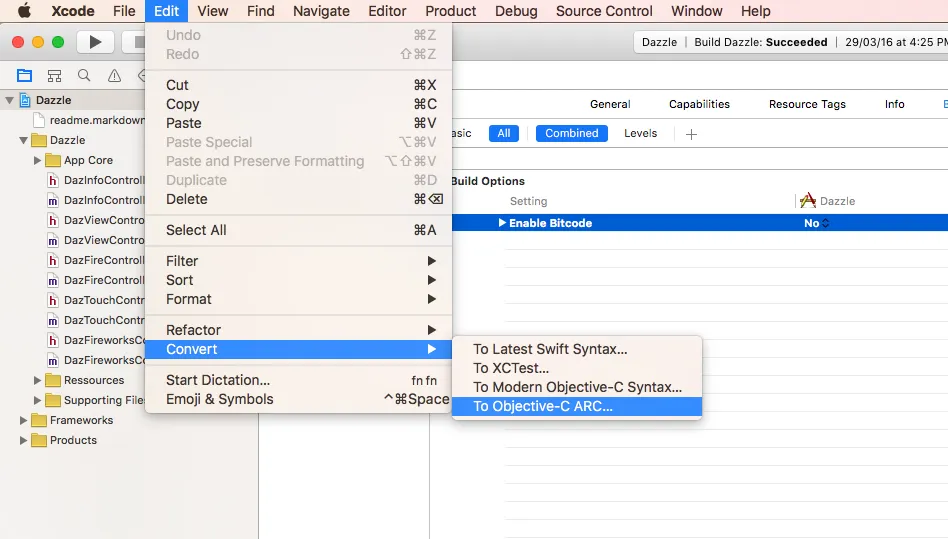Click the Build Dazzle Succeeded status
948x539 pixels.
point(761,42)
